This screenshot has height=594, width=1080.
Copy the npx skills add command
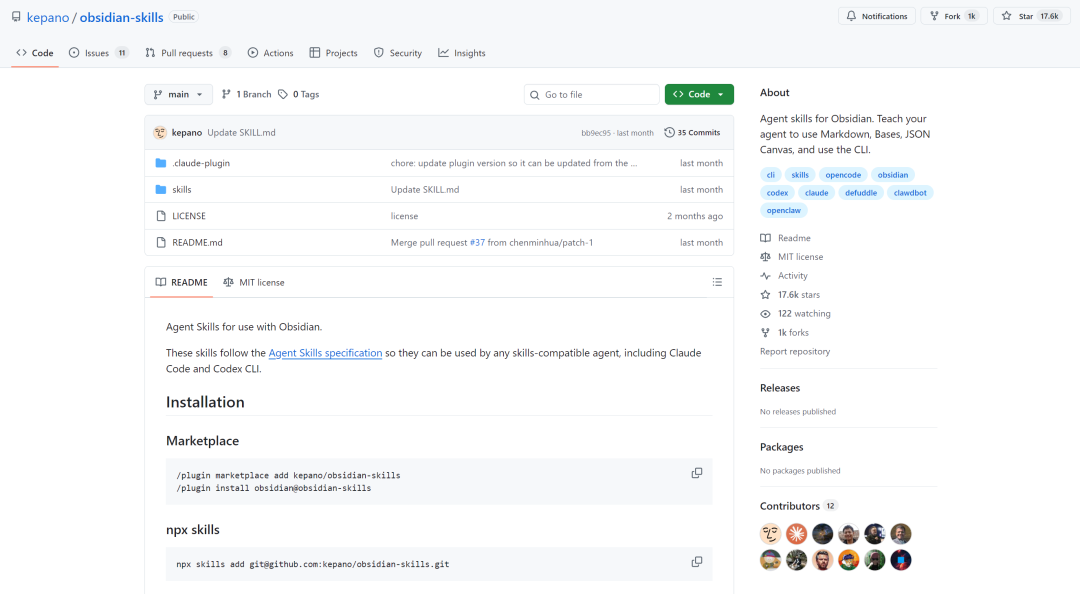[x=697, y=562]
